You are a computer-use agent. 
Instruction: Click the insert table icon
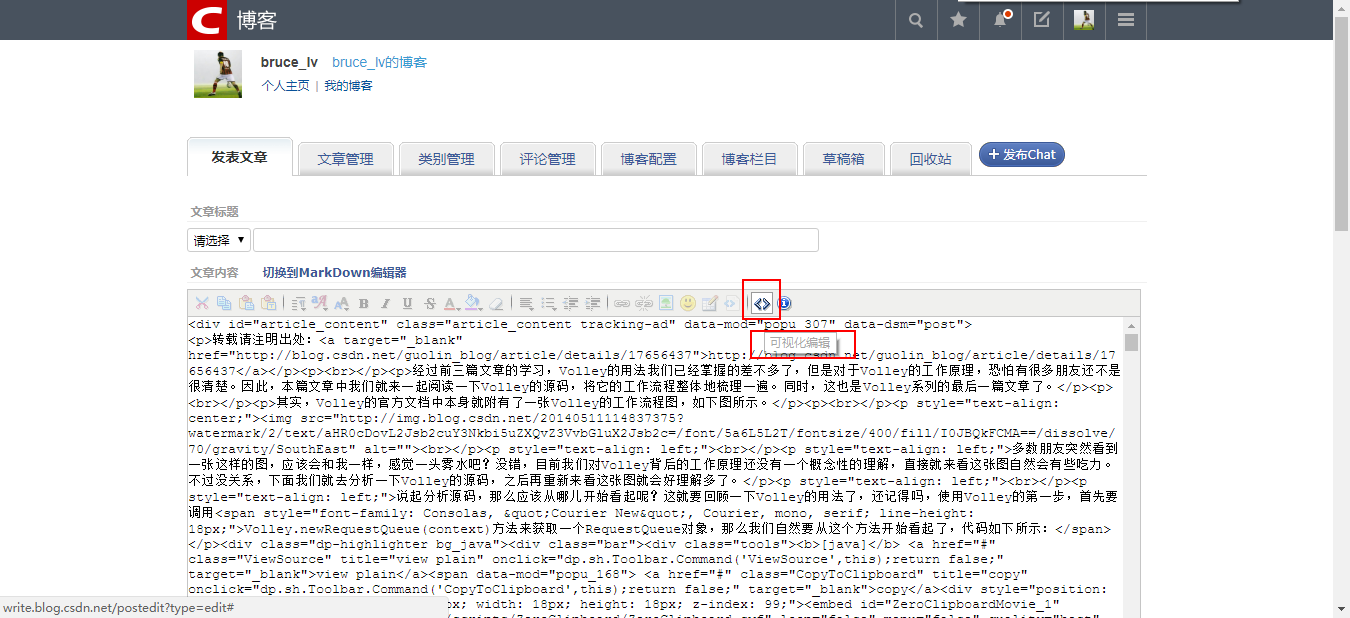pos(710,303)
